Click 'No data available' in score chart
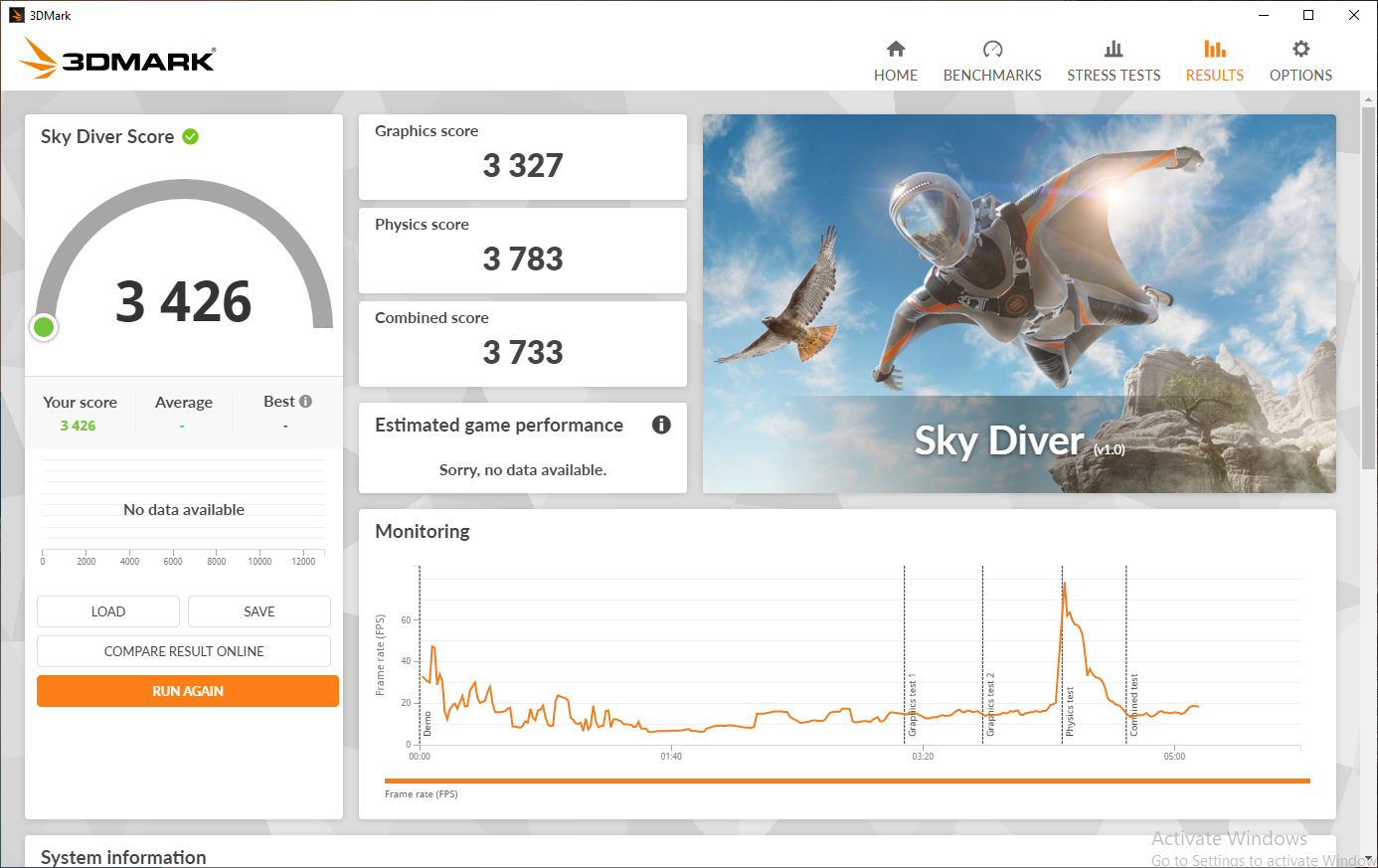Viewport: 1378px width, 868px height. click(184, 509)
